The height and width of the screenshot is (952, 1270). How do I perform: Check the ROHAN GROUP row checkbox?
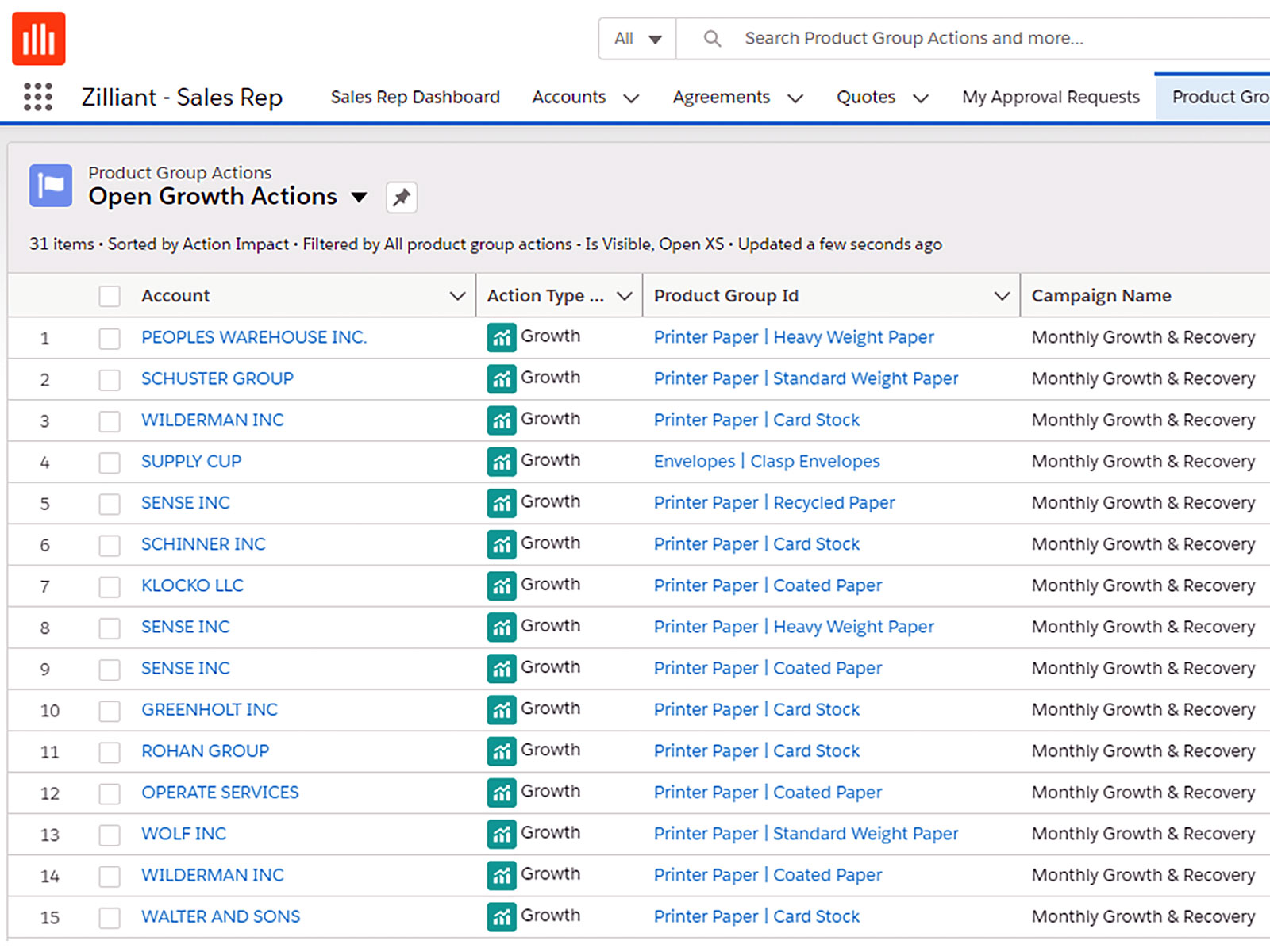click(x=110, y=752)
